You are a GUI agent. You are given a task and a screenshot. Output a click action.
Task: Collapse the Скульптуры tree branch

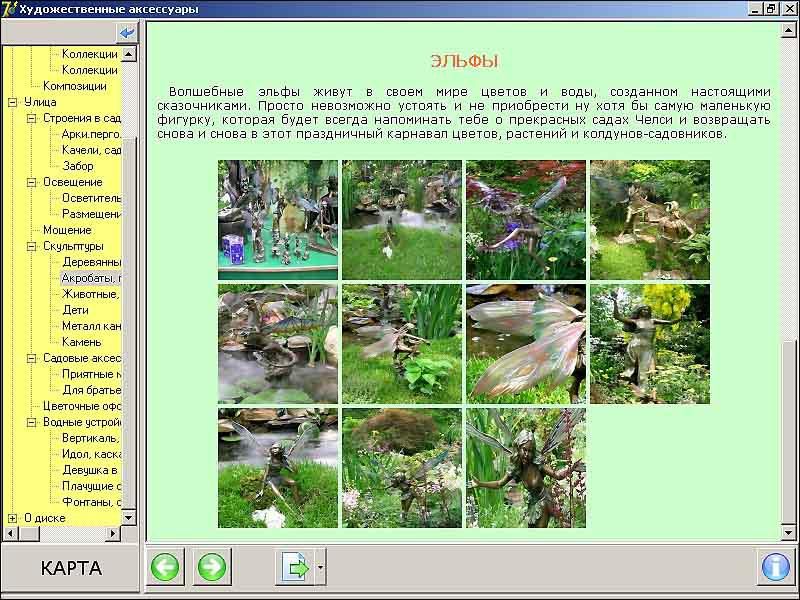(x=32, y=246)
